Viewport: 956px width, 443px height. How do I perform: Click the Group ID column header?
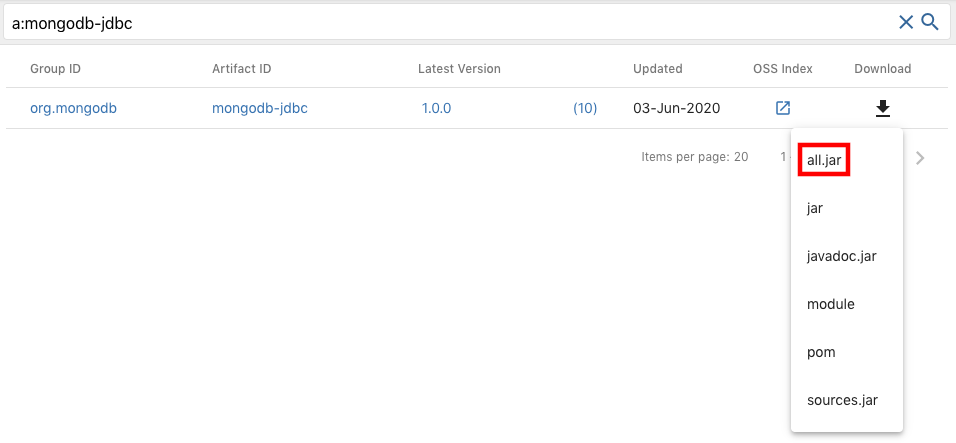(55, 69)
